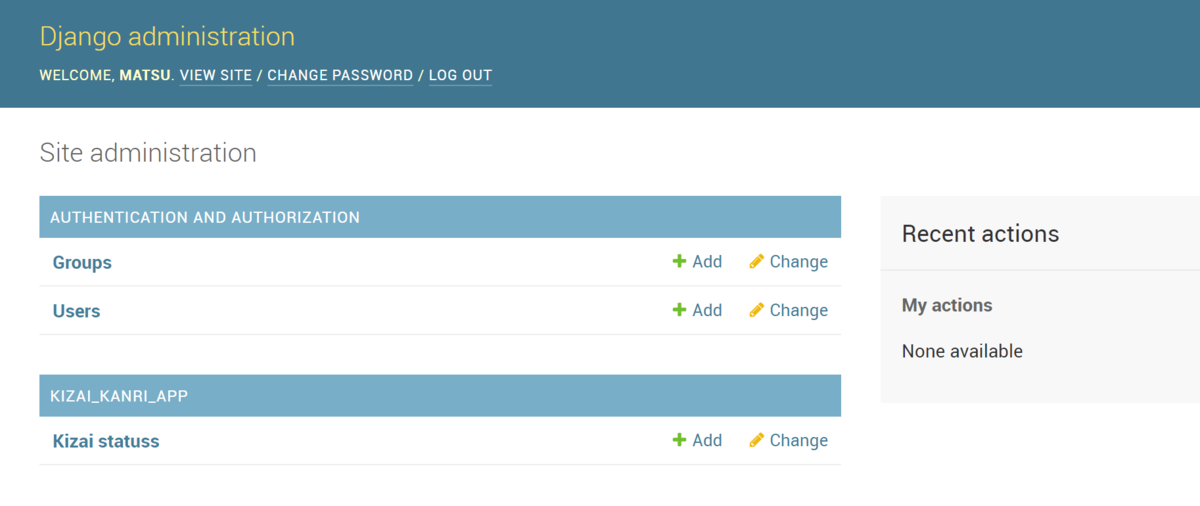Open the Kizai statuss model list
1200x506 pixels.
point(106,441)
